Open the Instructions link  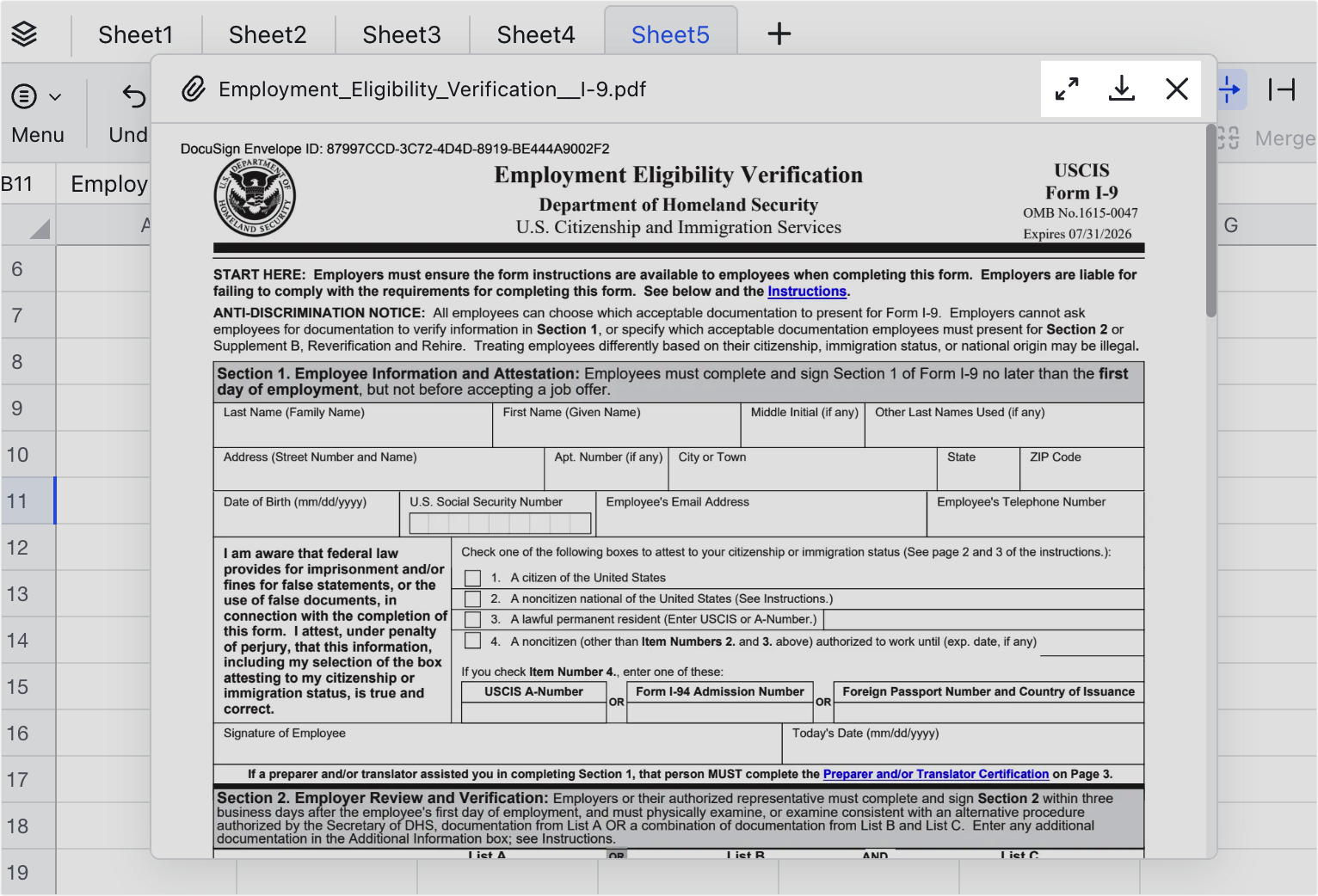(807, 292)
